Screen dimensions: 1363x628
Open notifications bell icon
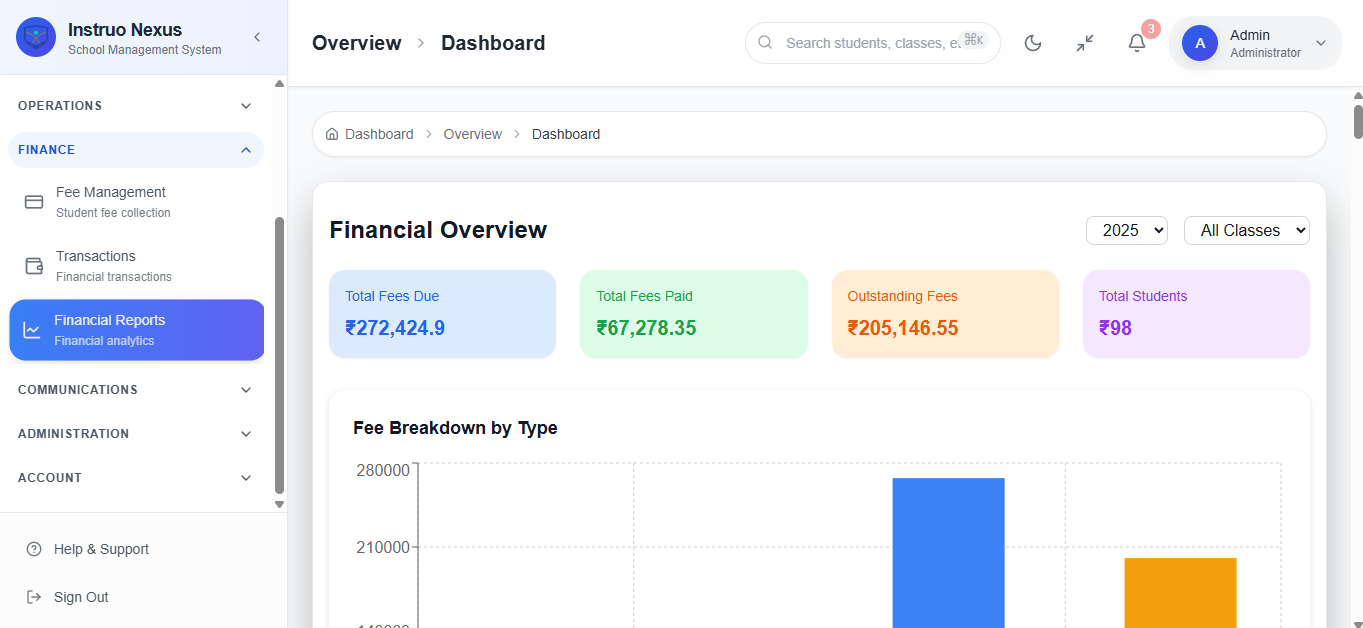[1137, 43]
